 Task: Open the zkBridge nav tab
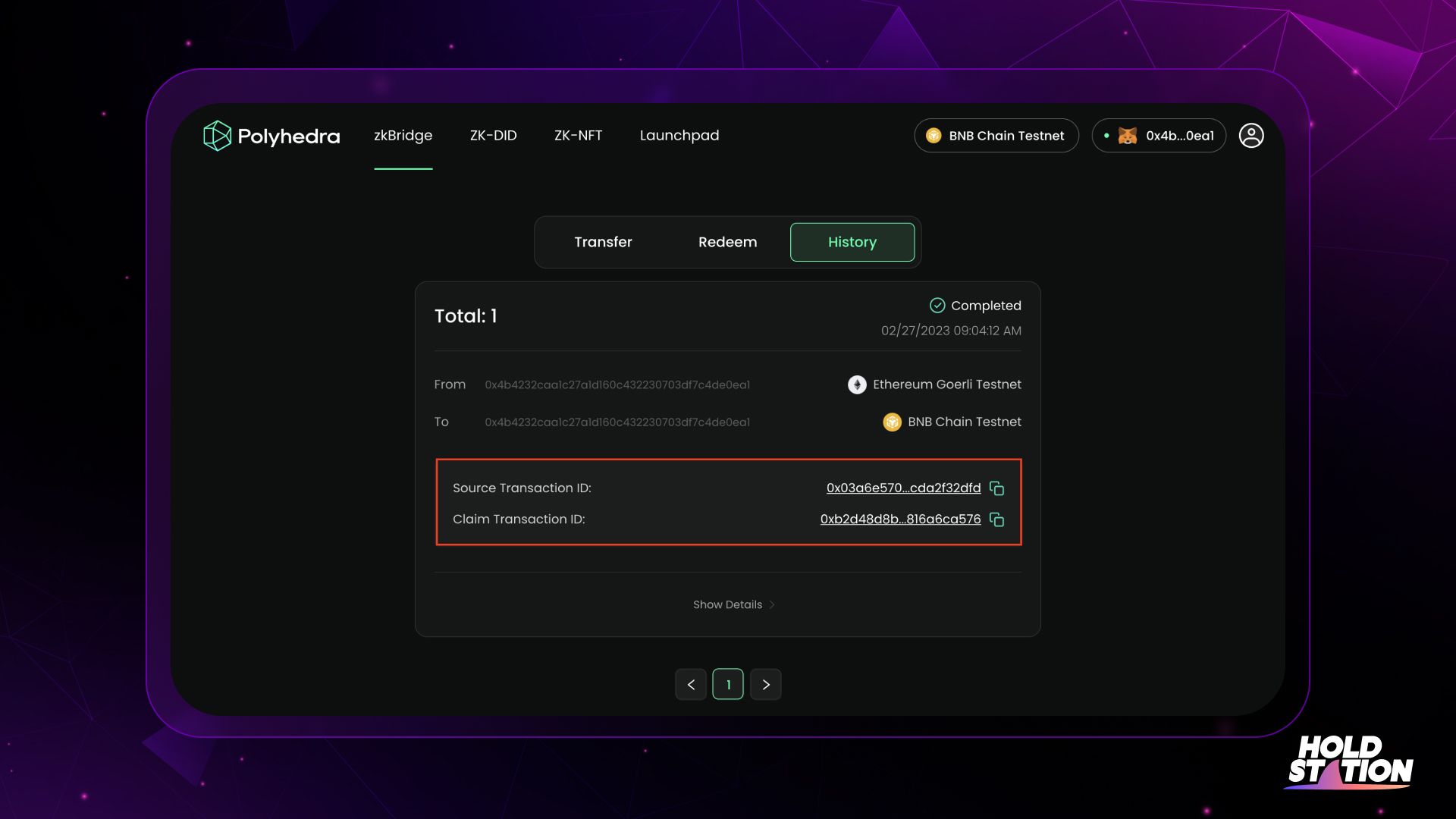click(x=403, y=136)
